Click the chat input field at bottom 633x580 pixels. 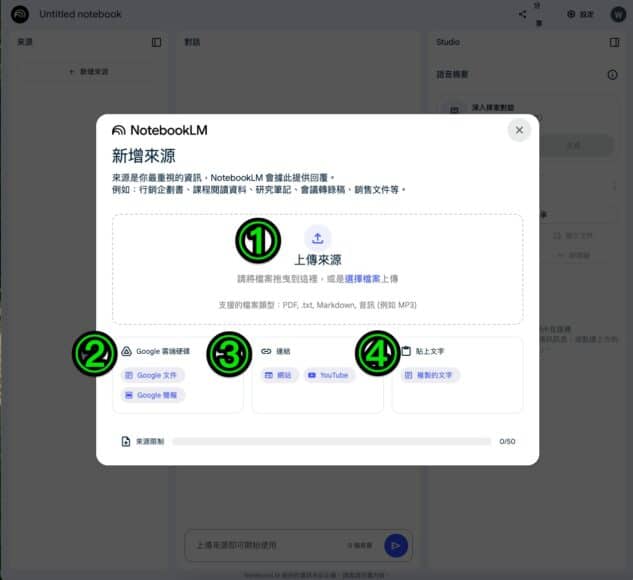[265, 545]
